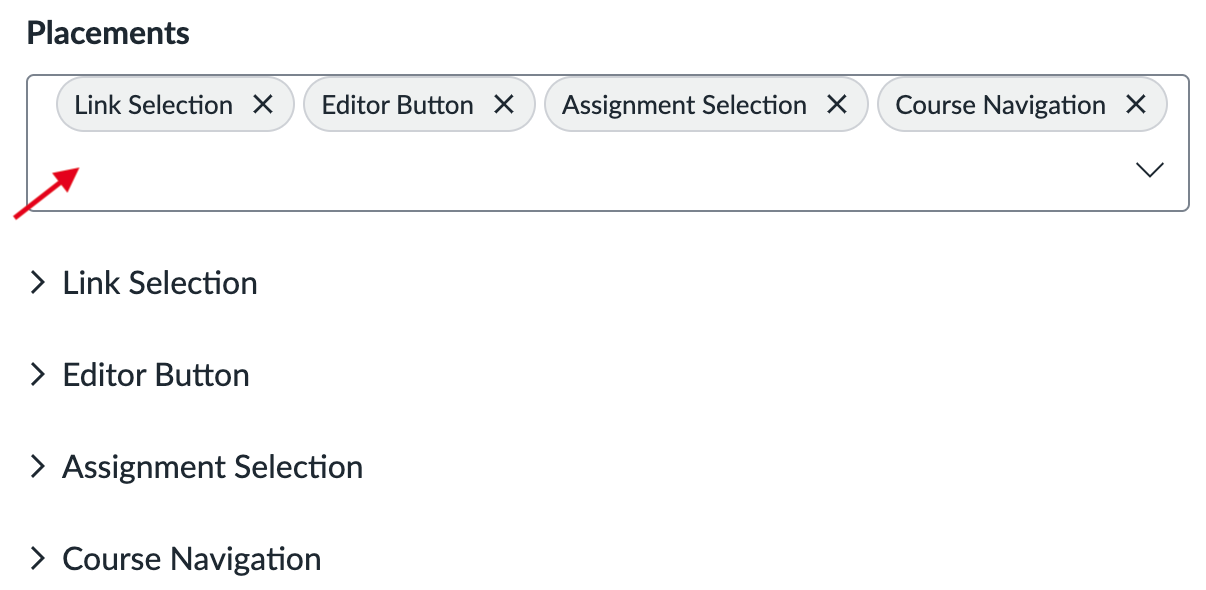The image size is (1206, 590).
Task: Remove the Course Navigation placement tag
Action: pos(1136,105)
